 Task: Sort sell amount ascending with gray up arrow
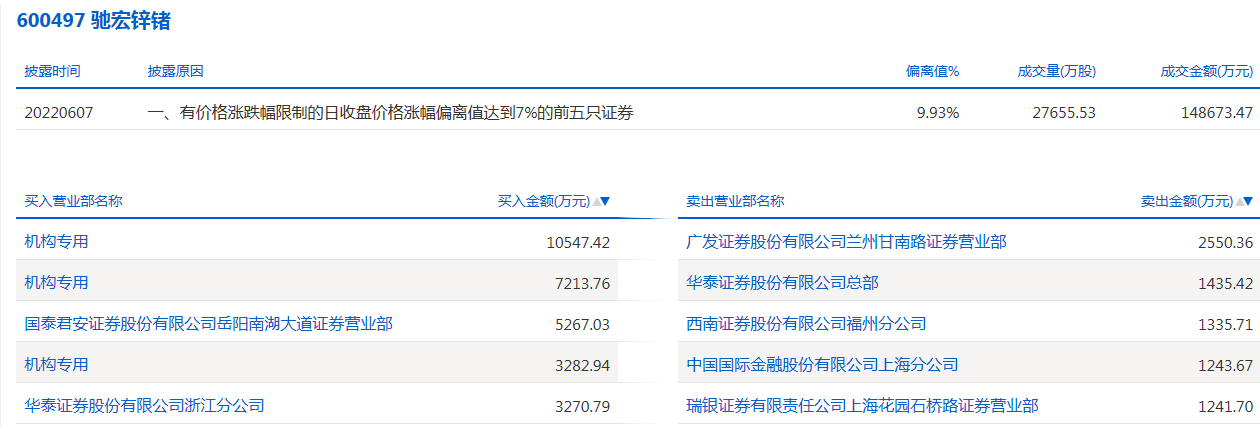click(1240, 201)
